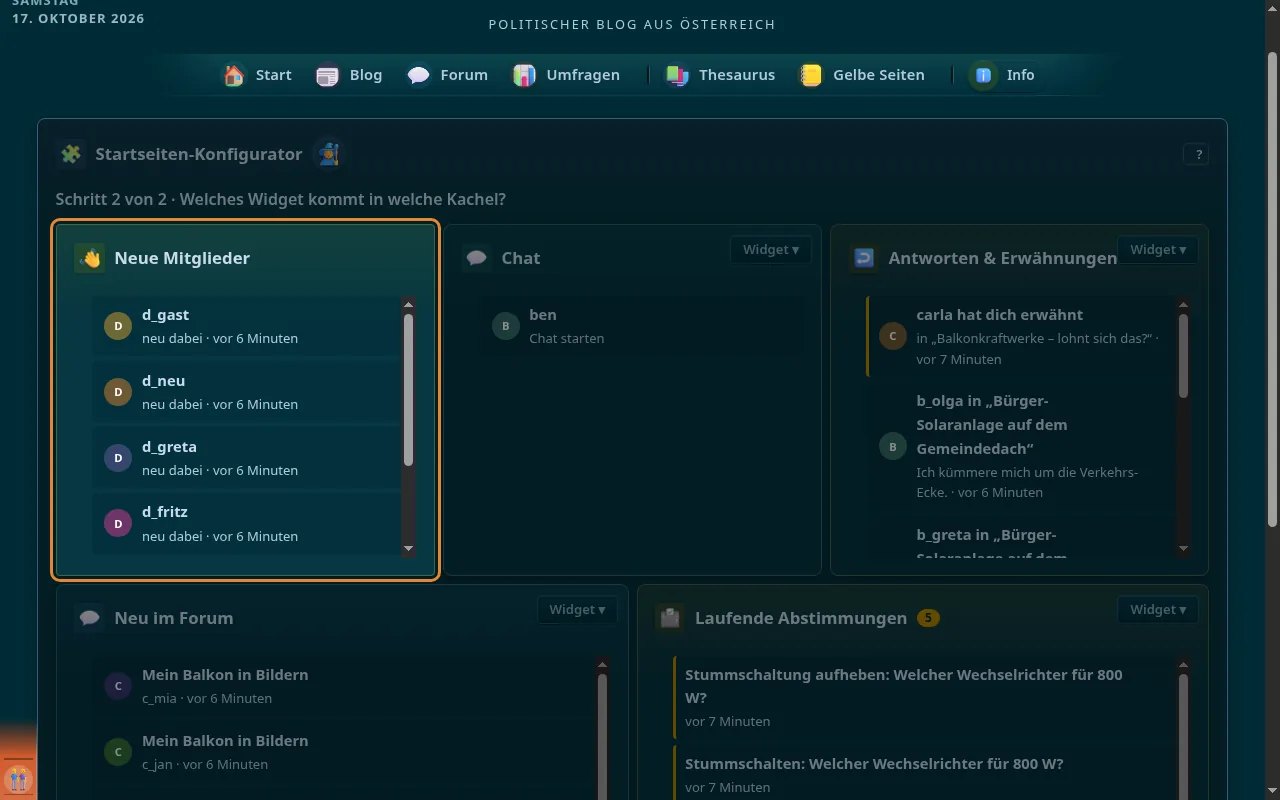Open "Chat starten" with ben
The image size is (1280, 800).
tap(641, 326)
